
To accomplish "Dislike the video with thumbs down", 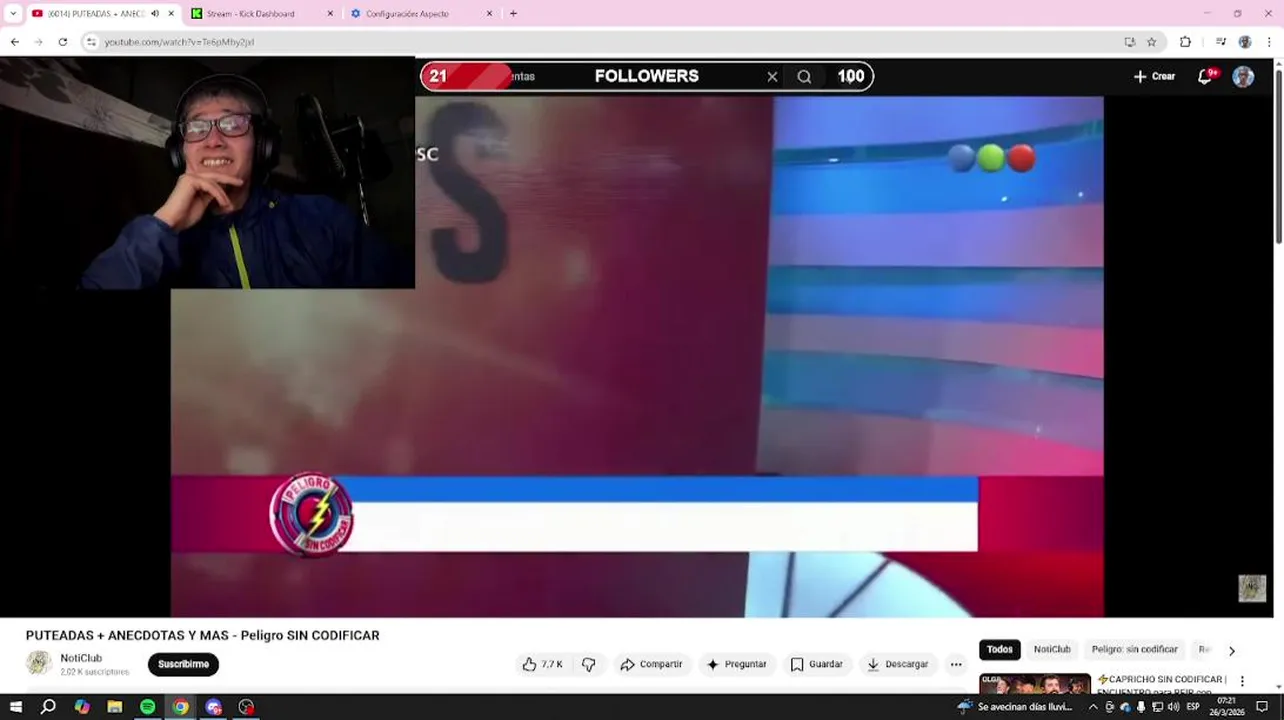I will click(x=589, y=664).
